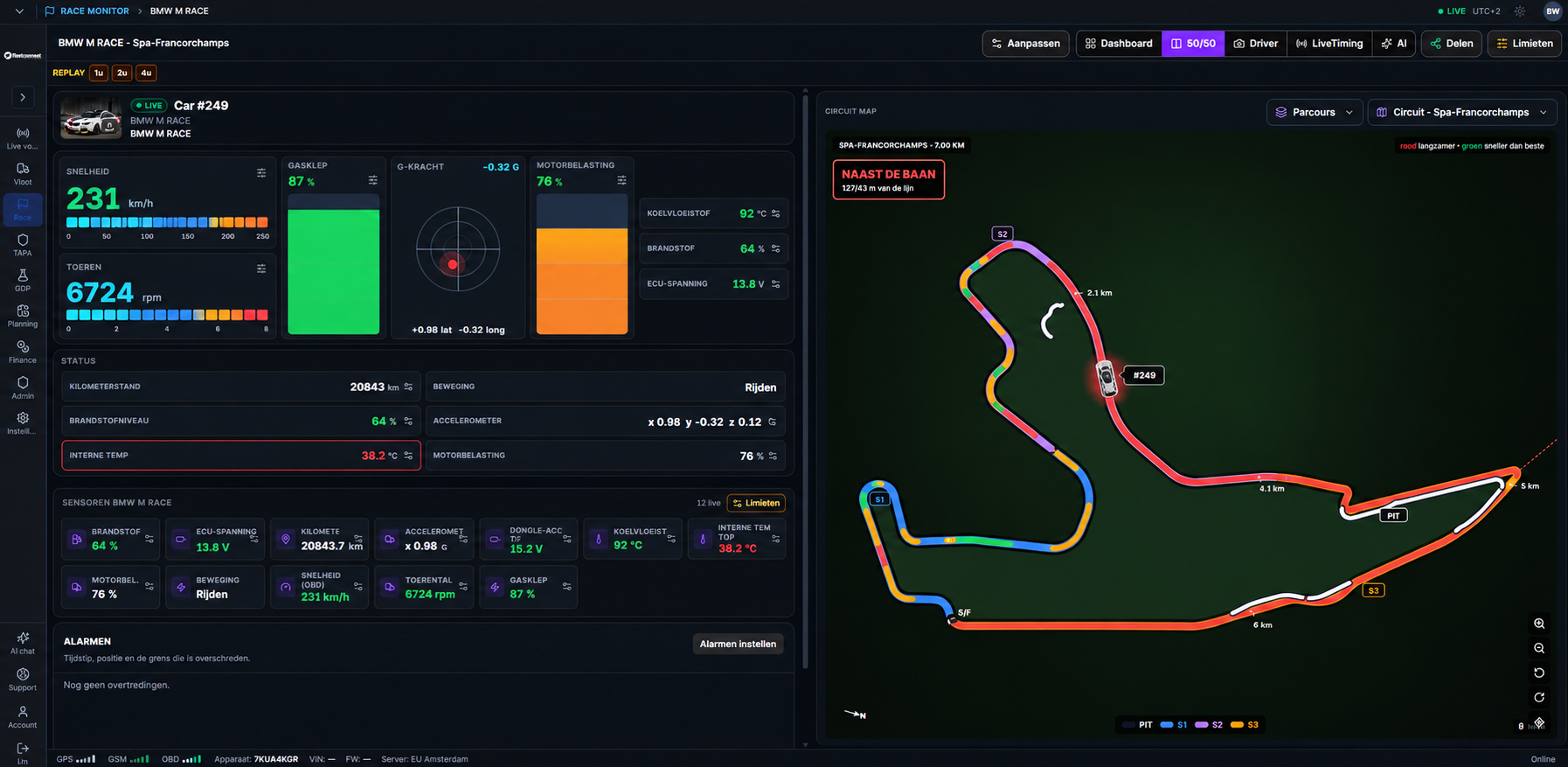Open AI chat in the sidebar
The height and width of the screenshot is (767, 1568).
point(23,644)
